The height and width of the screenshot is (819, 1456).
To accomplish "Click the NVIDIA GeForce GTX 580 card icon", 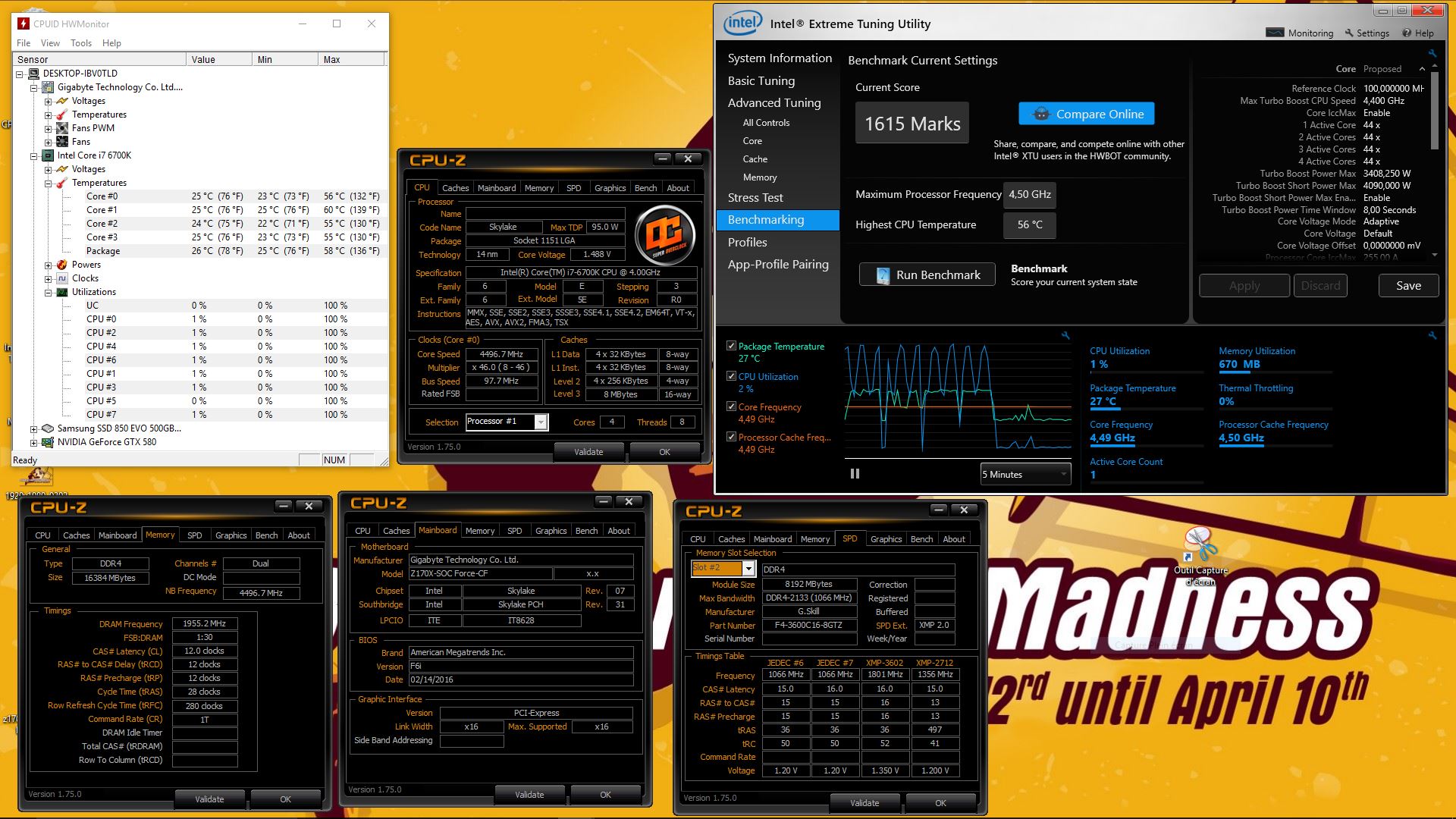I will (x=48, y=442).
